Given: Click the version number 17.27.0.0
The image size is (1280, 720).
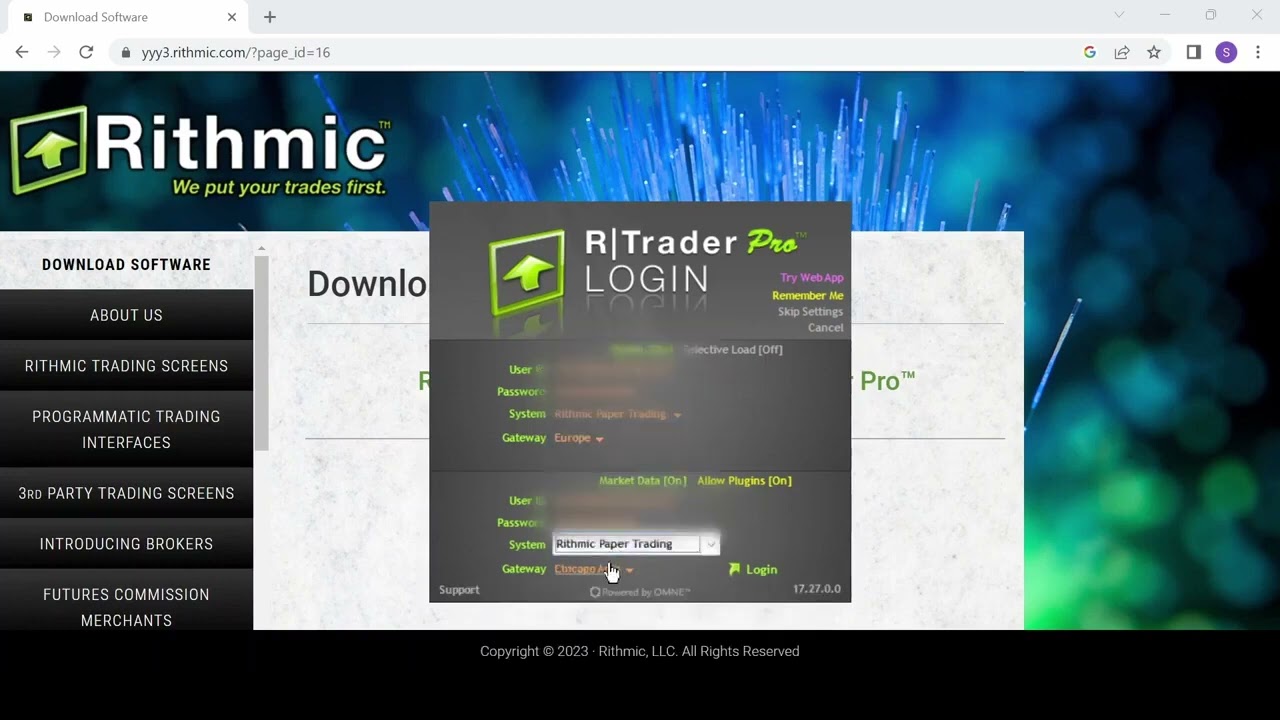Looking at the screenshot, I should (817, 589).
